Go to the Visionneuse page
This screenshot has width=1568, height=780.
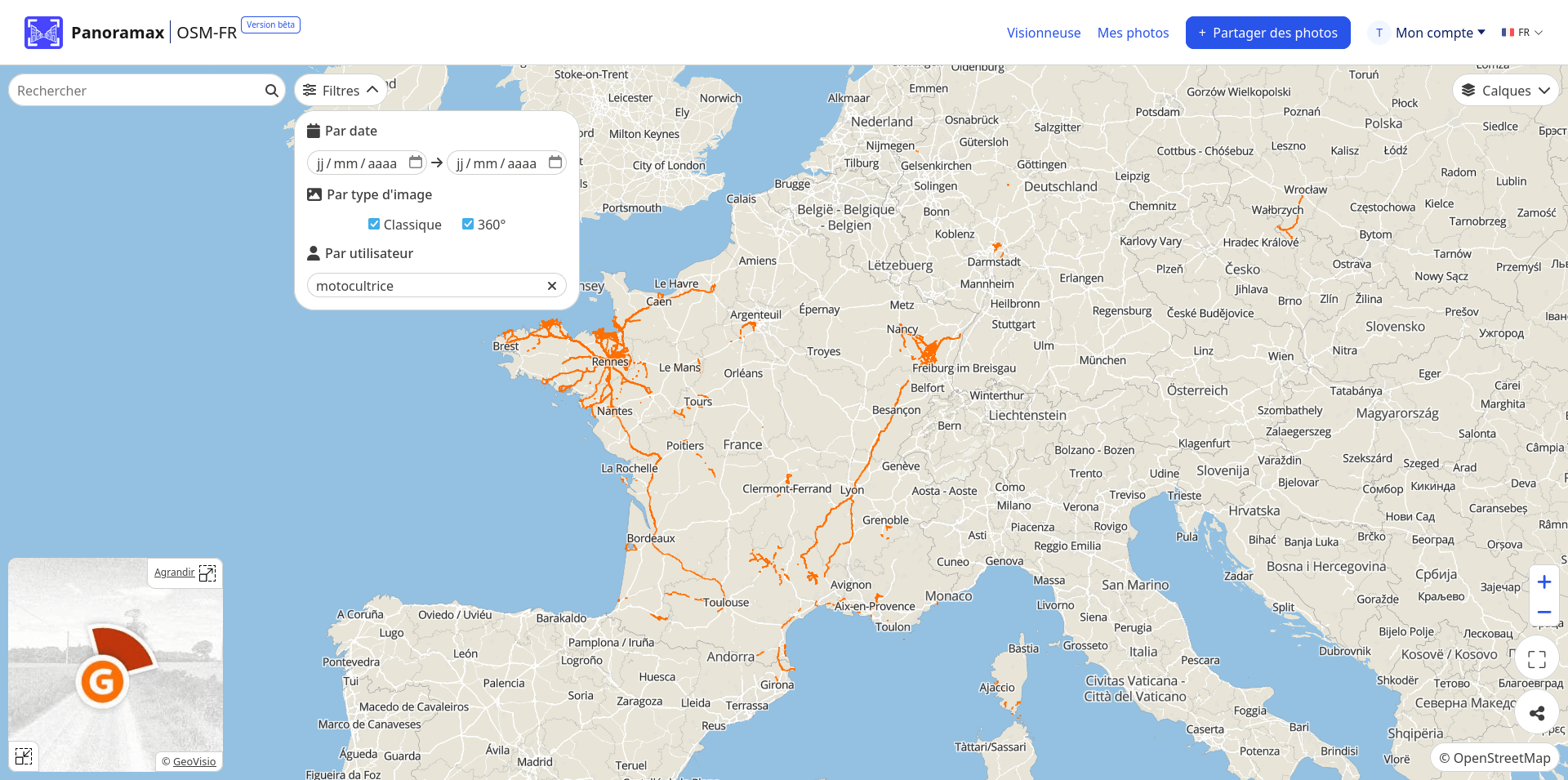1043,33
